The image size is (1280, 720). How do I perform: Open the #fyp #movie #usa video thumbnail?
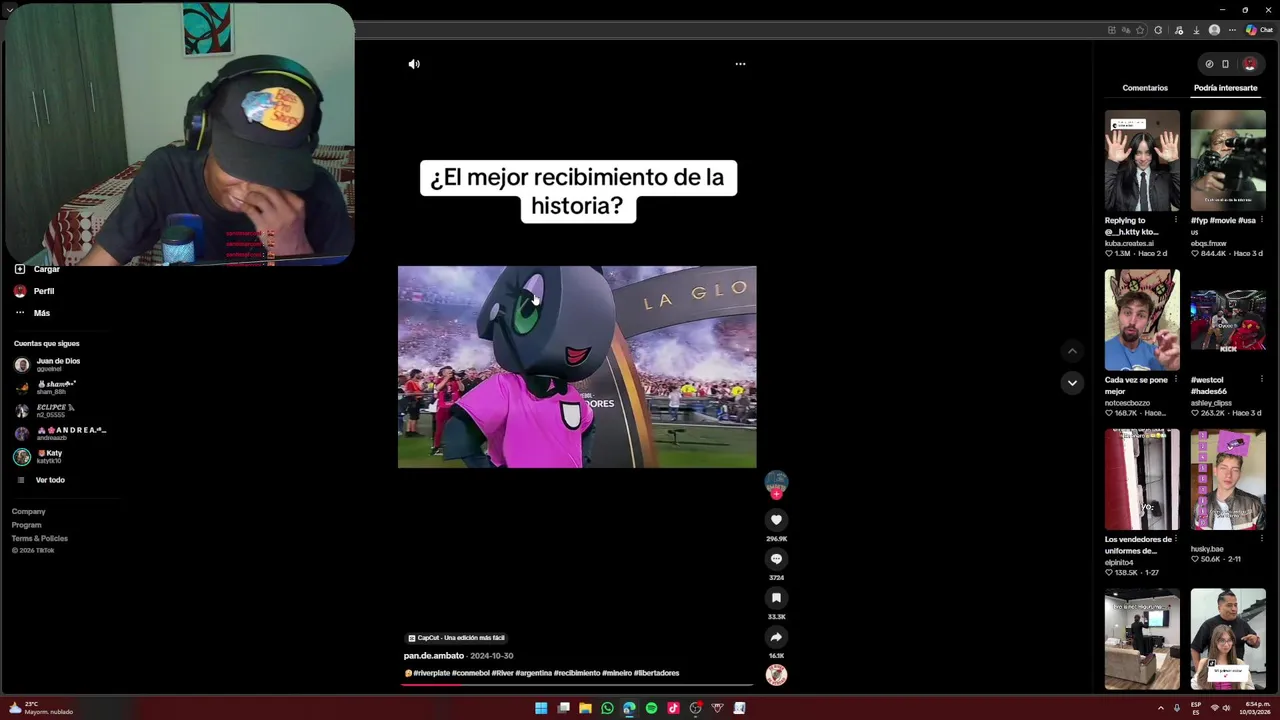tap(1228, 160)
